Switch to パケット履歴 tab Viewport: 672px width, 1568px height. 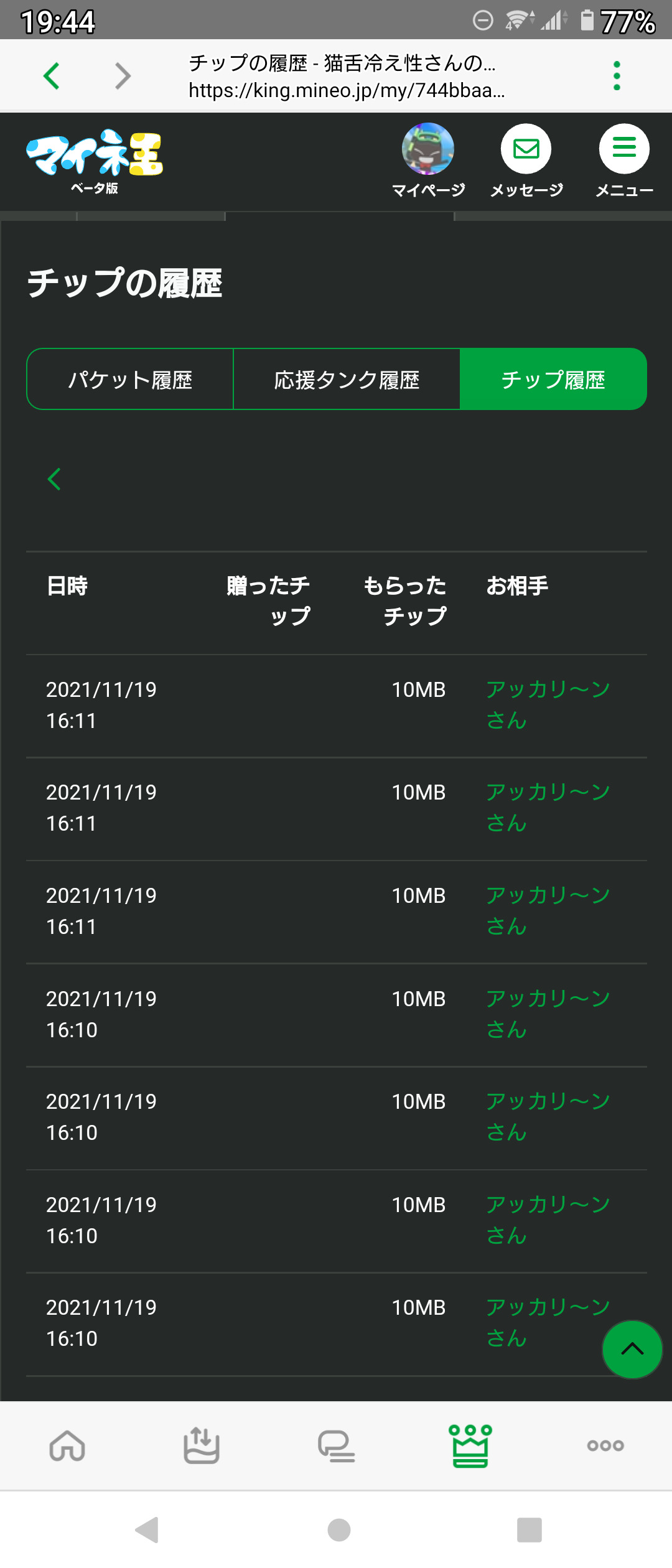130,380
